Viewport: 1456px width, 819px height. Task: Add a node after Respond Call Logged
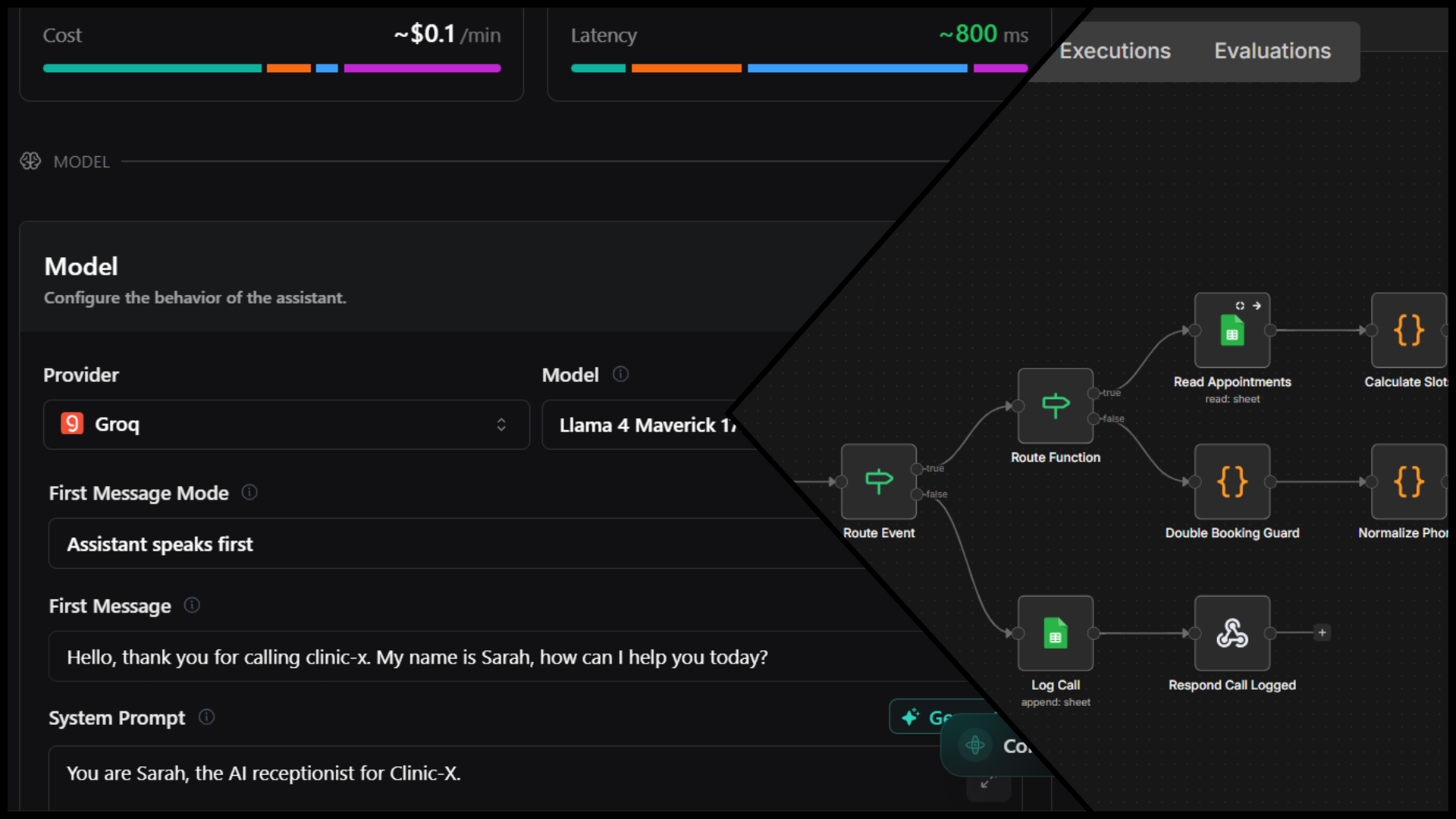point(1323,632)
